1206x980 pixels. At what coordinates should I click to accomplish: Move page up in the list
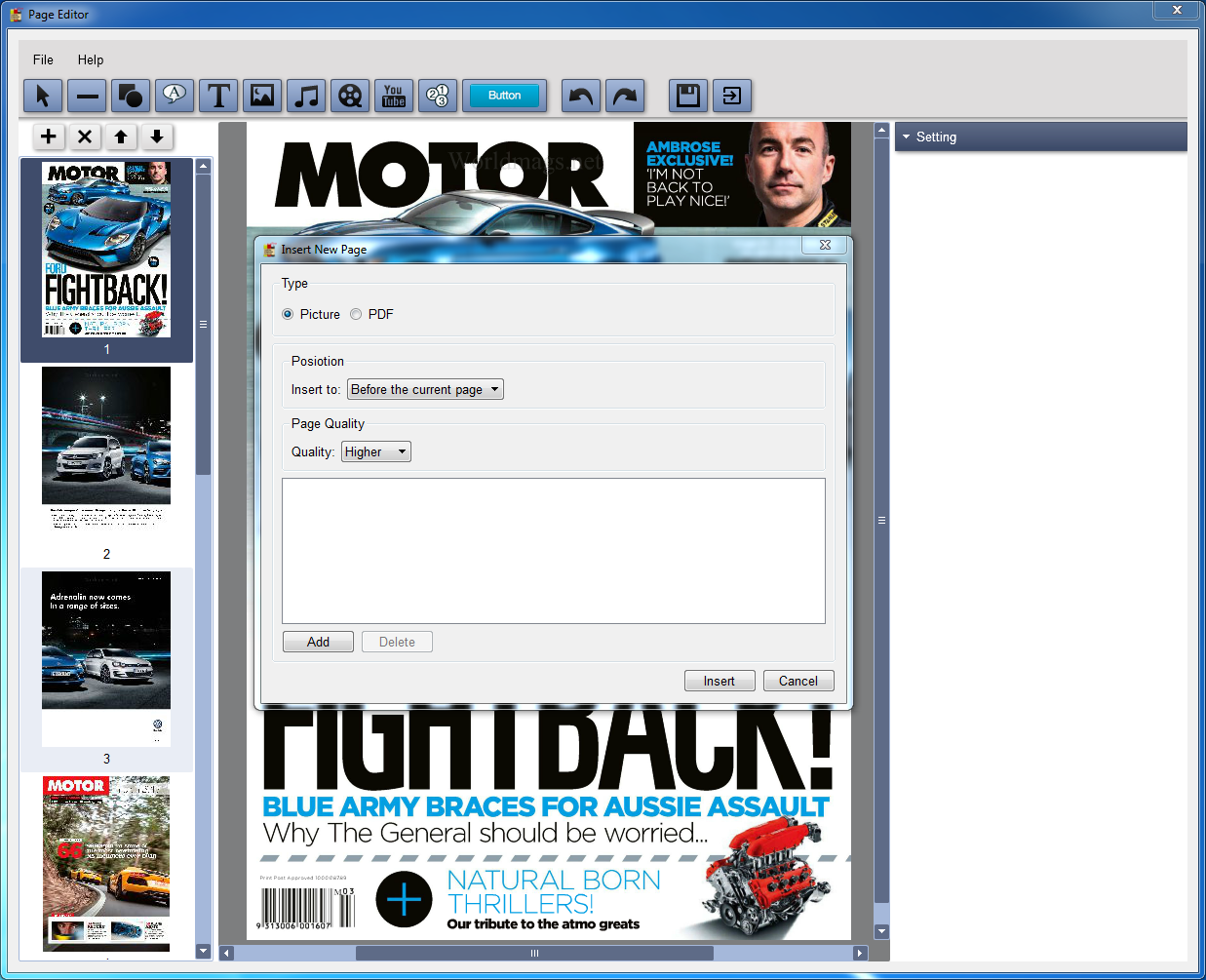pos(121,137)
